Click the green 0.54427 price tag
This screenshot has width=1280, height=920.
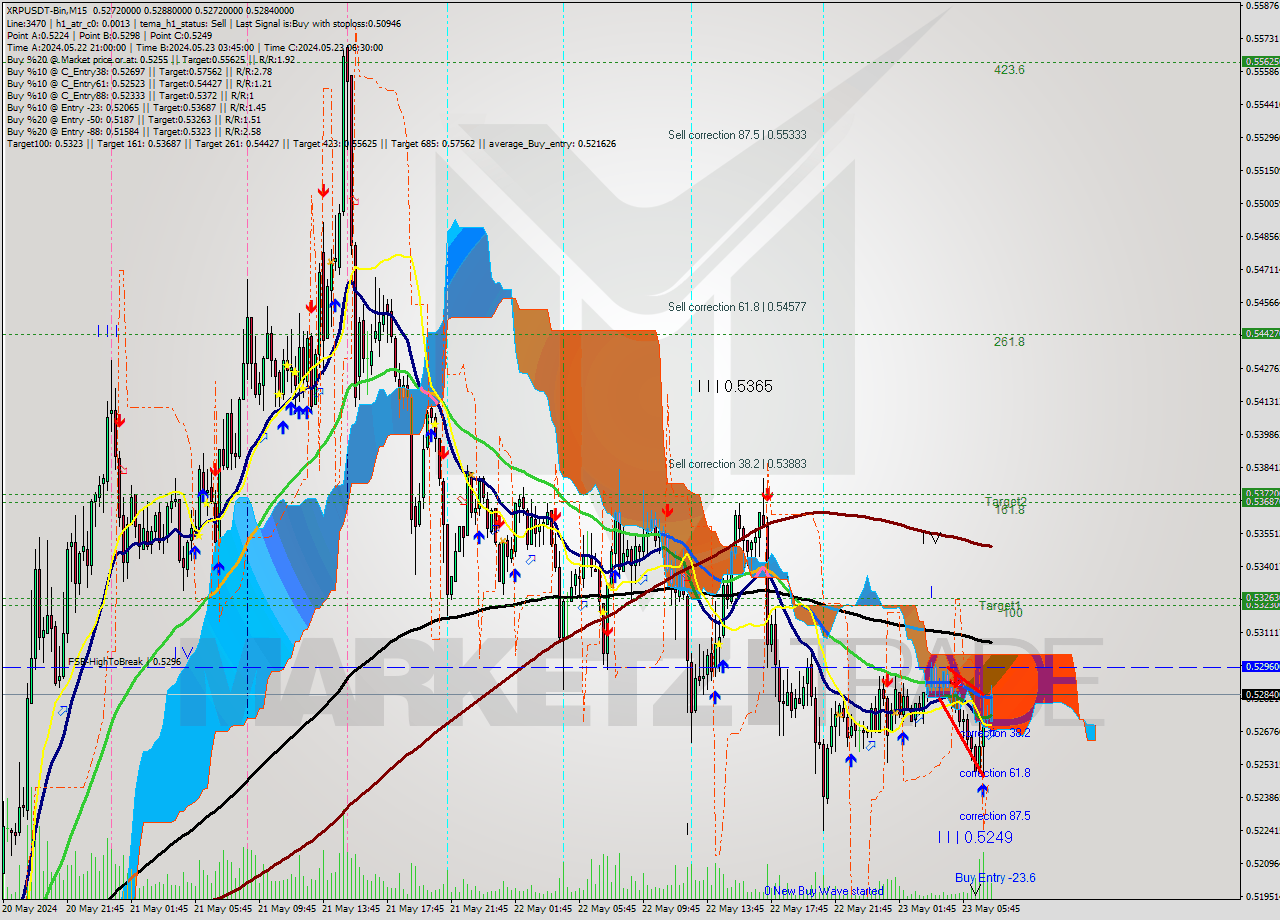1260,333
